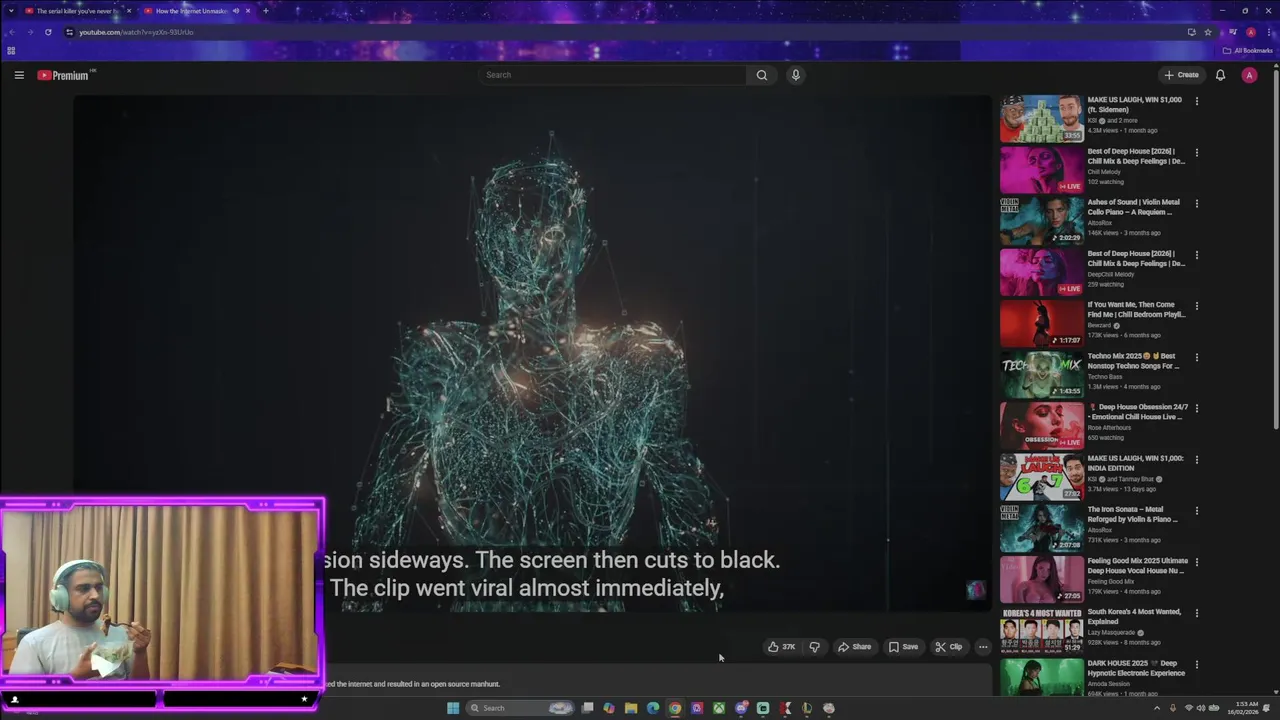Screen dimensions: 1280x720
Task: Like the video with 37K likes
Action: pos(782,647)
